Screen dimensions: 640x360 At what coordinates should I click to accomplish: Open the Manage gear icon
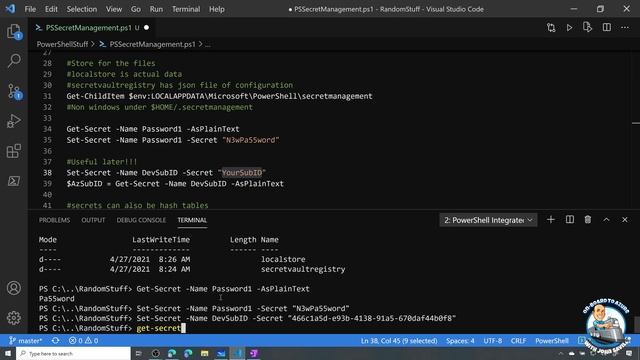coord(14,318)
